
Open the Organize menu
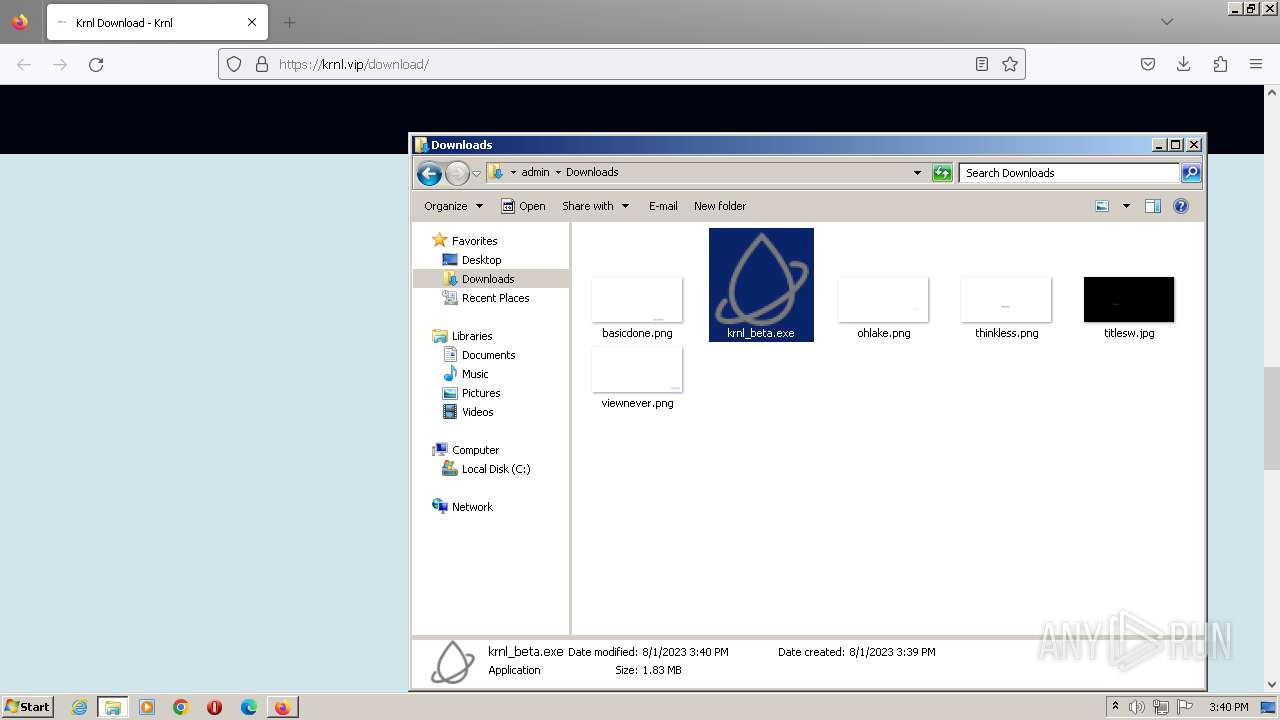coord(453,206)
